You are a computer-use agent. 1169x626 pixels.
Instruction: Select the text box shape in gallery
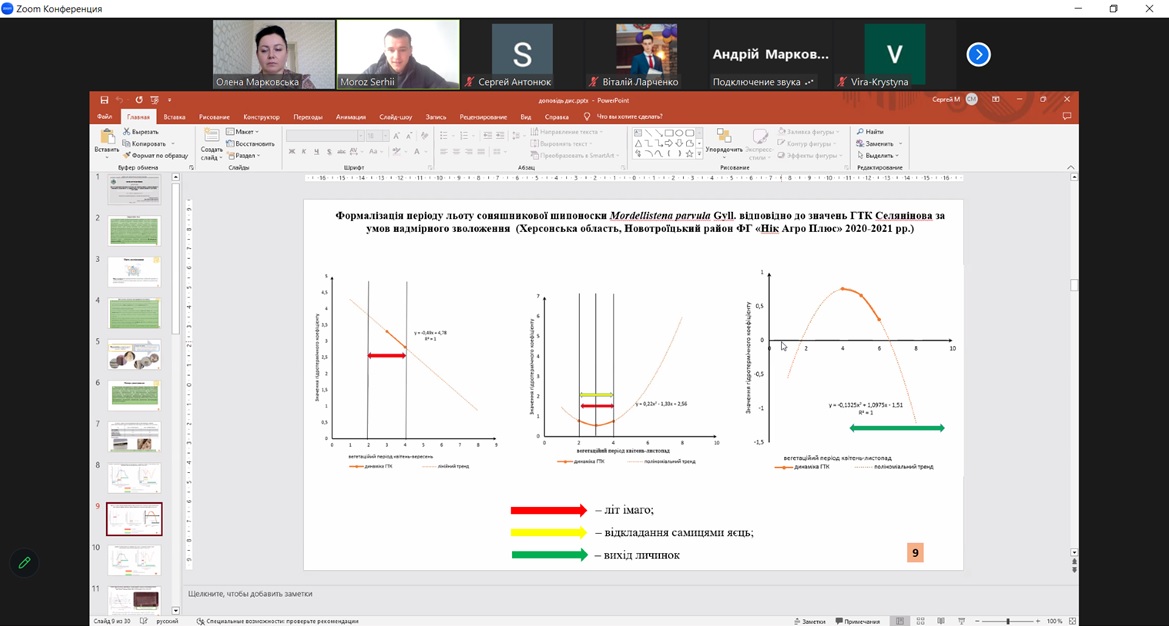click(638, 133)
